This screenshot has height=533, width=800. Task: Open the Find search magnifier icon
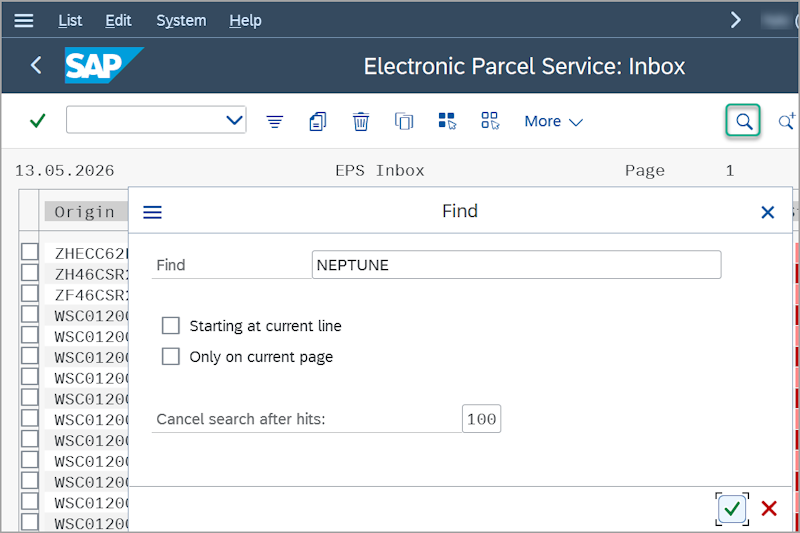743,121
